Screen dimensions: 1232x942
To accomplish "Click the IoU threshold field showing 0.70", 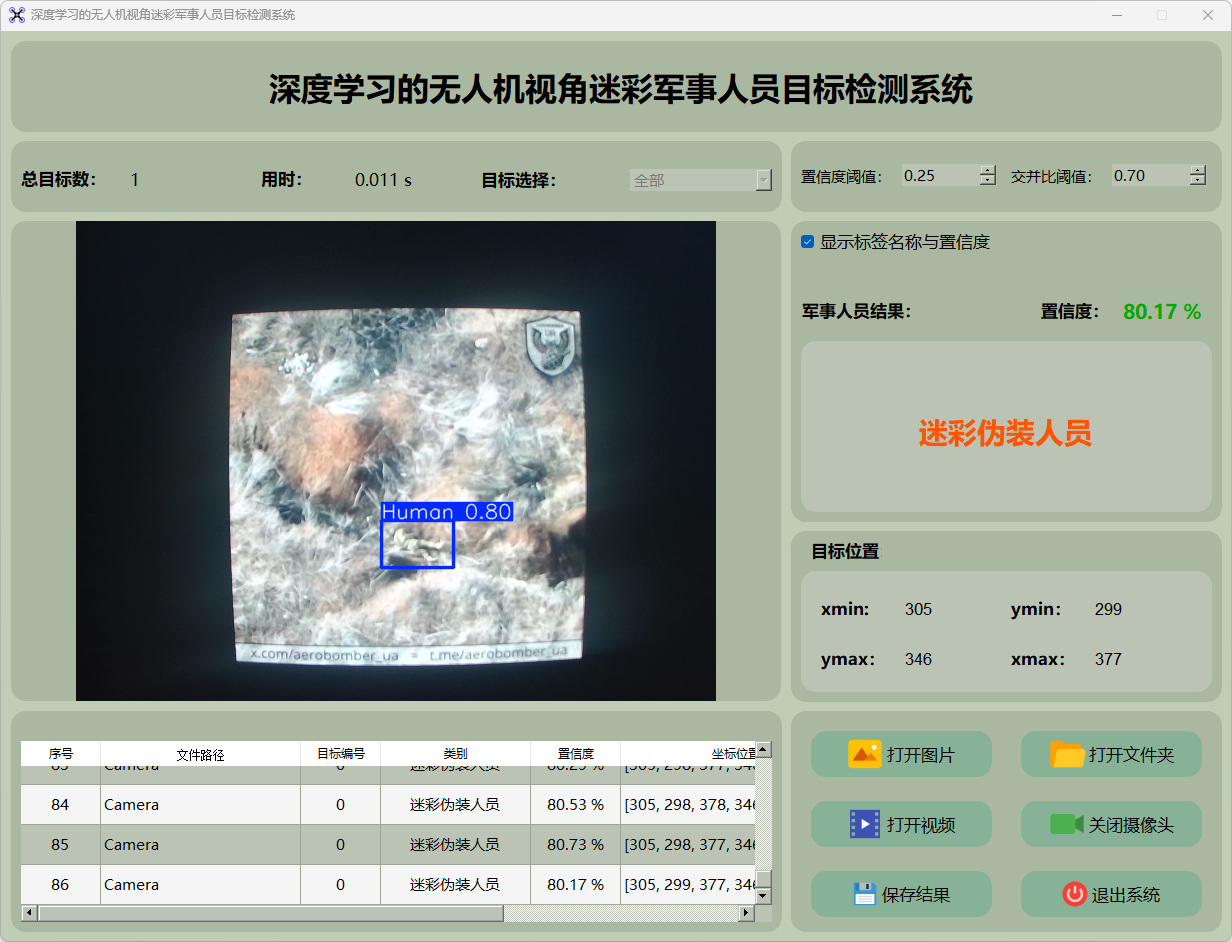I will click(x=1148, y=176).
